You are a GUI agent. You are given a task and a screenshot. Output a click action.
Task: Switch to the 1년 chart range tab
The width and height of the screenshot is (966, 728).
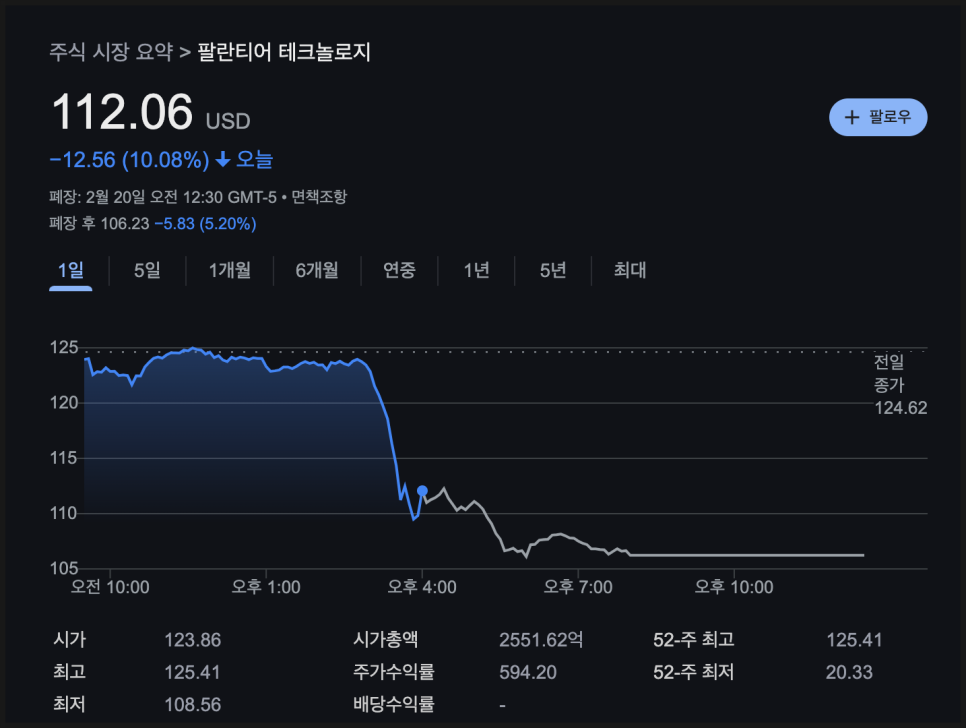476,270
